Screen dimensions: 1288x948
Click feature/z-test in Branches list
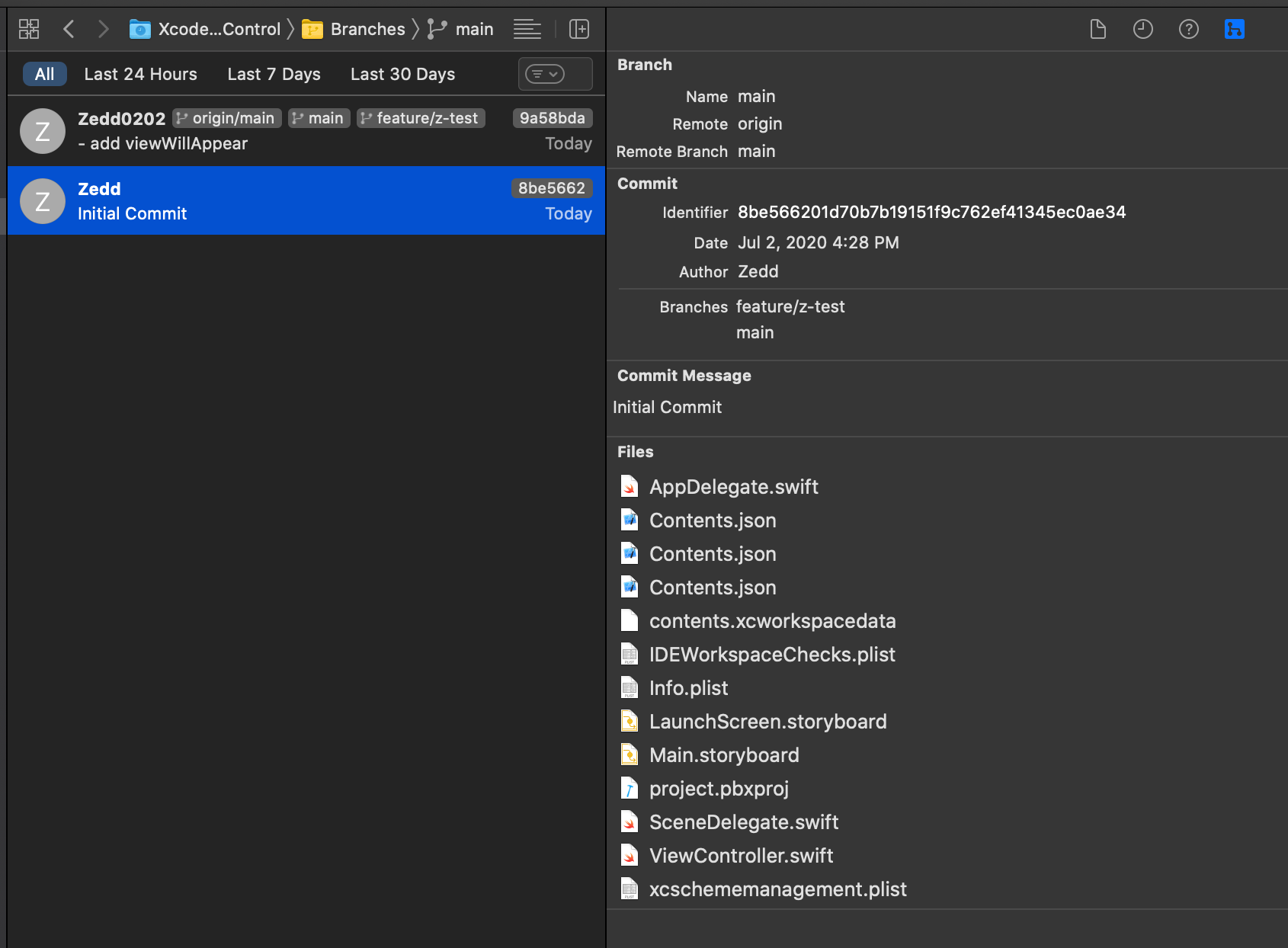click(790, 306)
